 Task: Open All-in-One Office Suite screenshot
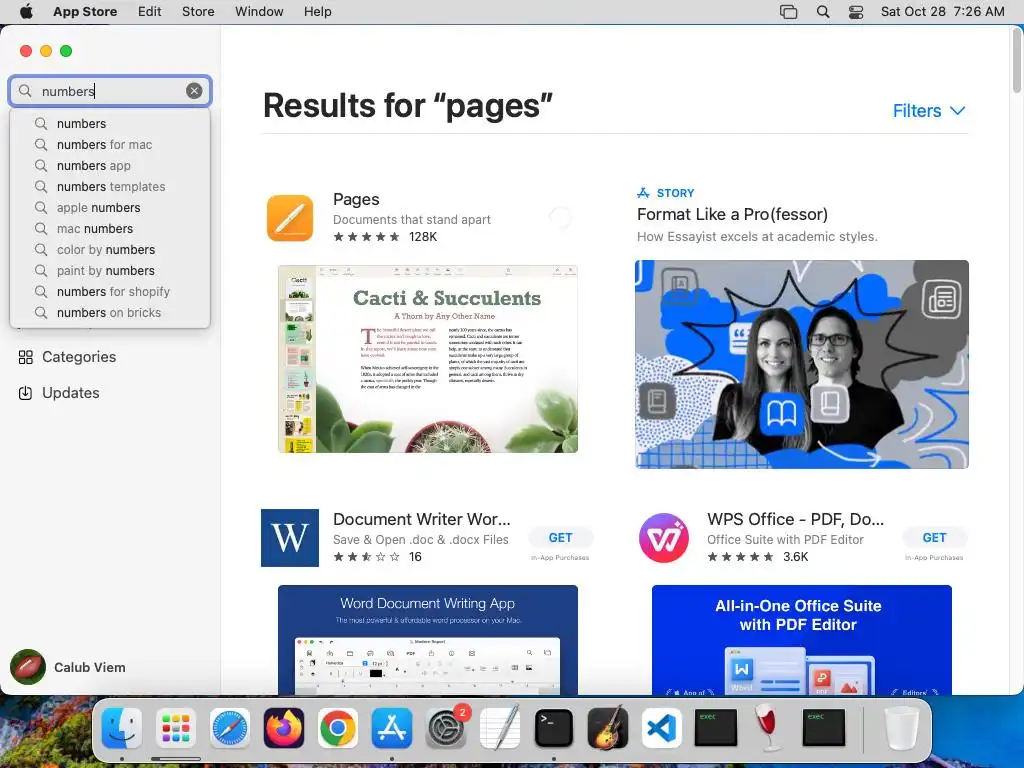[x=801, y=640]
